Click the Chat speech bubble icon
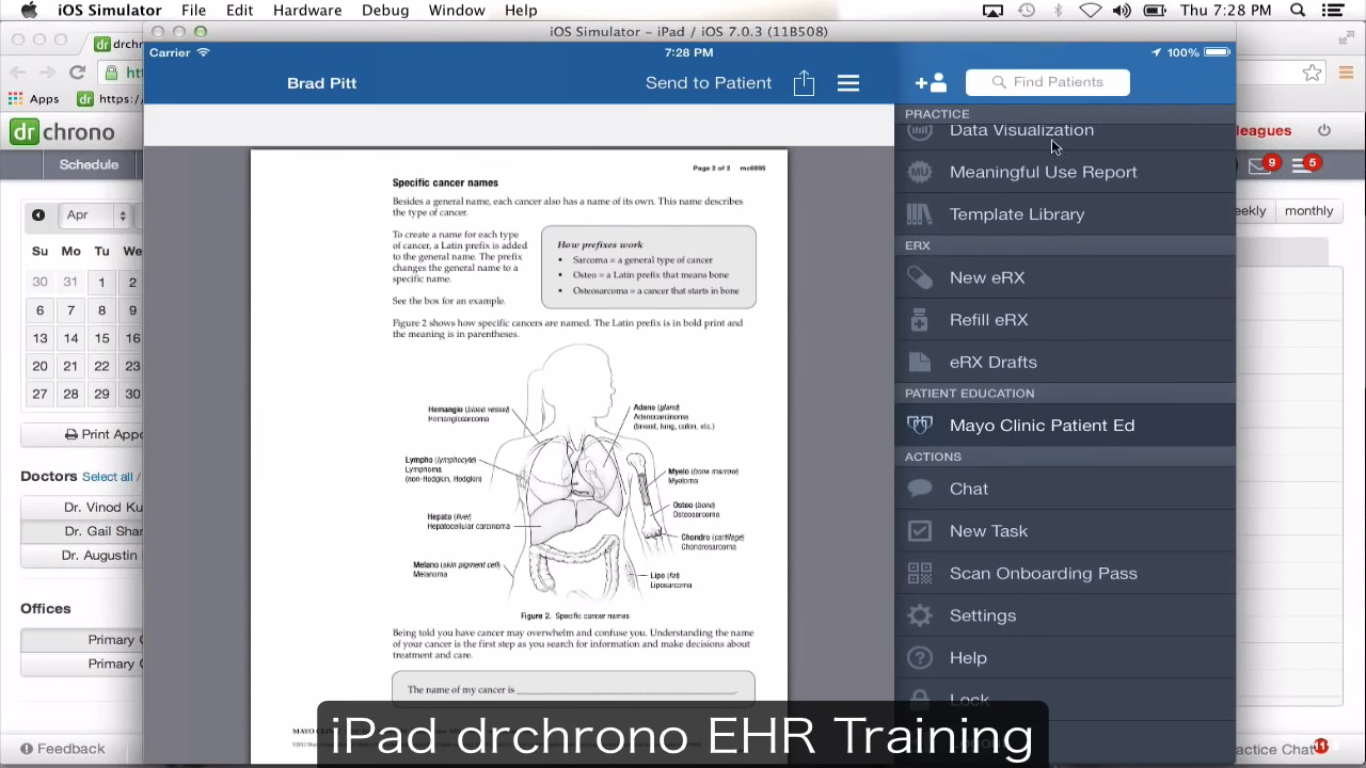The height and width of the screenshot is (768, 1366). (x=919, y=489)
